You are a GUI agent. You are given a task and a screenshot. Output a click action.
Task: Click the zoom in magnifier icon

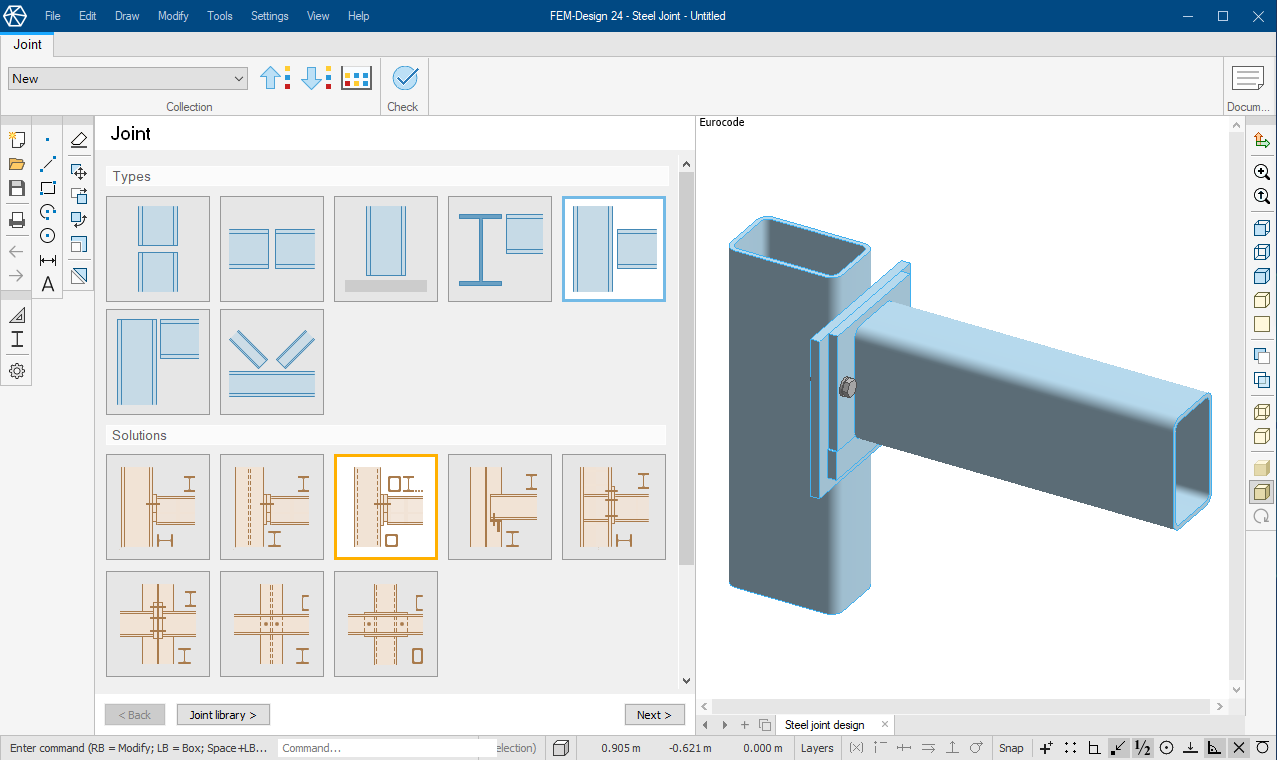1261,172
